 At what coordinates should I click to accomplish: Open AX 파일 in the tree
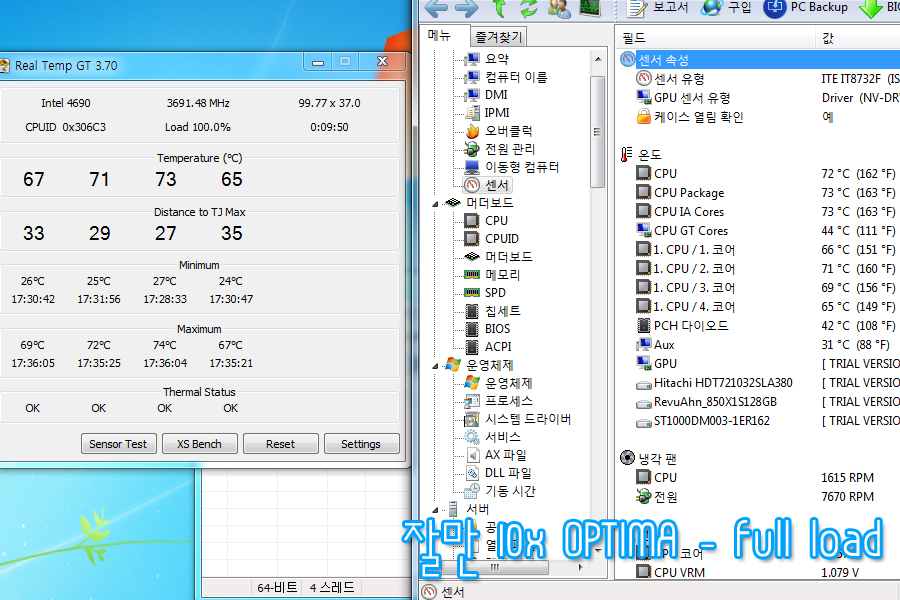pos(496,455)
